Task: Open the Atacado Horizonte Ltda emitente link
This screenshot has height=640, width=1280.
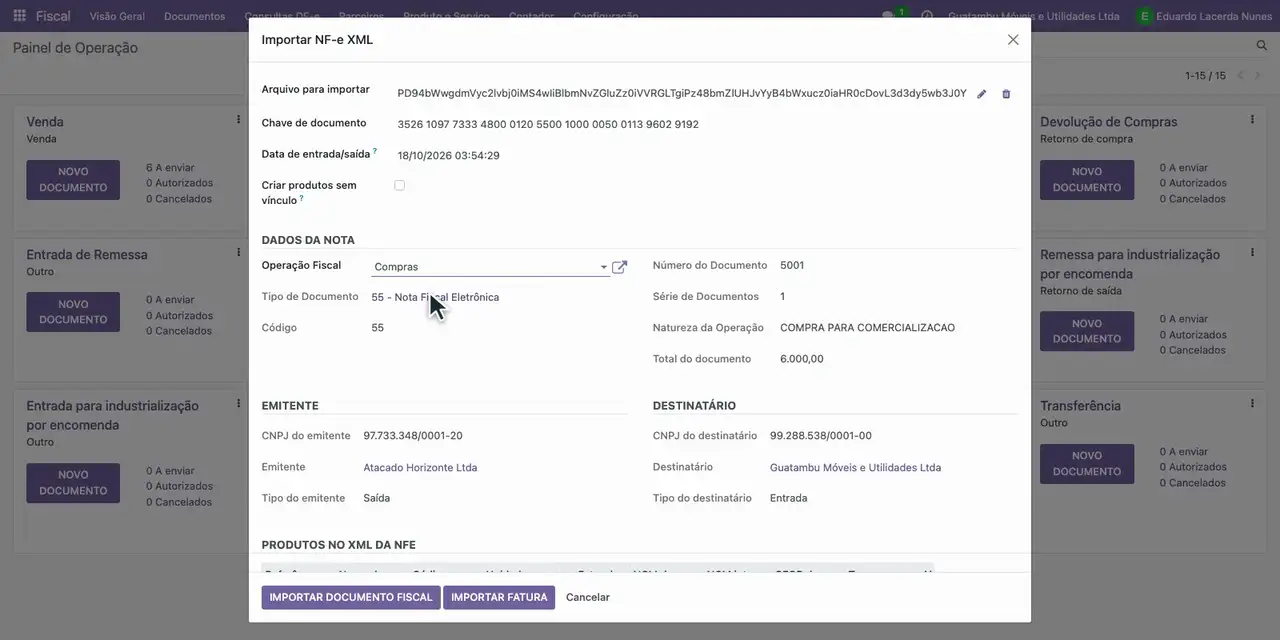Action: pos(420,467)
